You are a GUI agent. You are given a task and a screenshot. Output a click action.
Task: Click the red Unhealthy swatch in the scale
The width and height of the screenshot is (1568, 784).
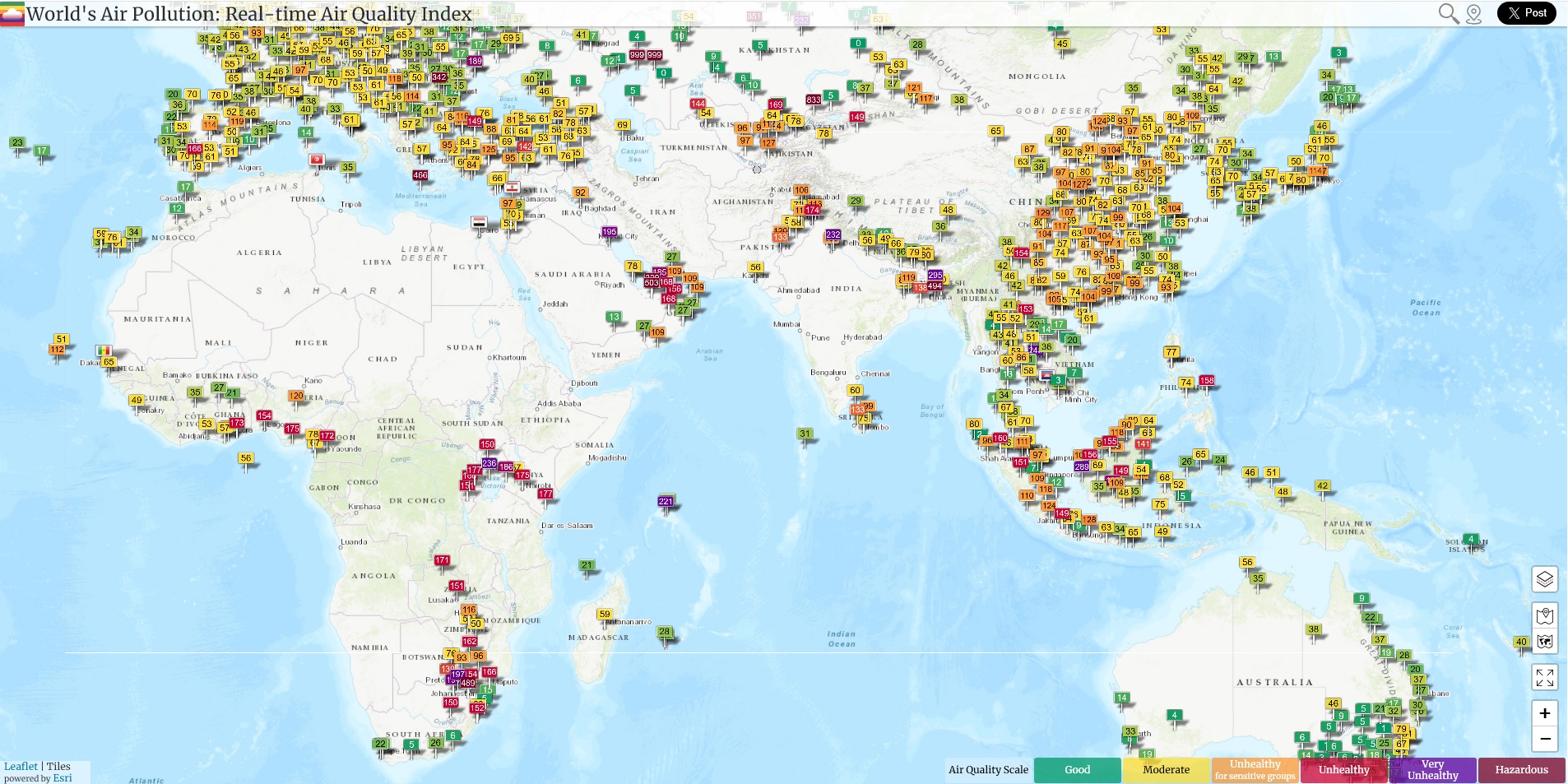(x=1344, y=770)
